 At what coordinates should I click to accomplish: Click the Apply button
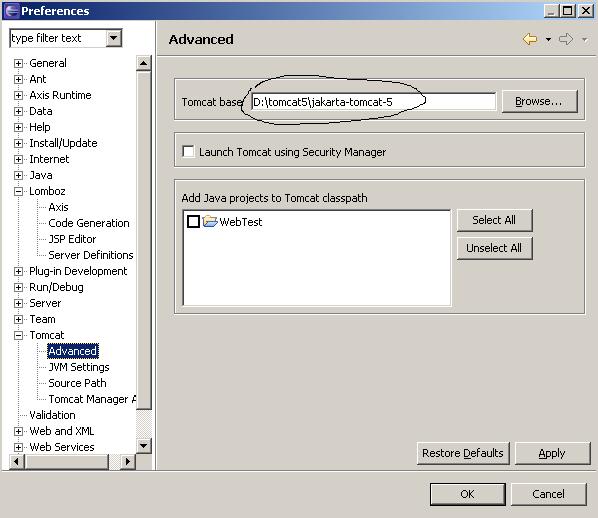point(552,453)
